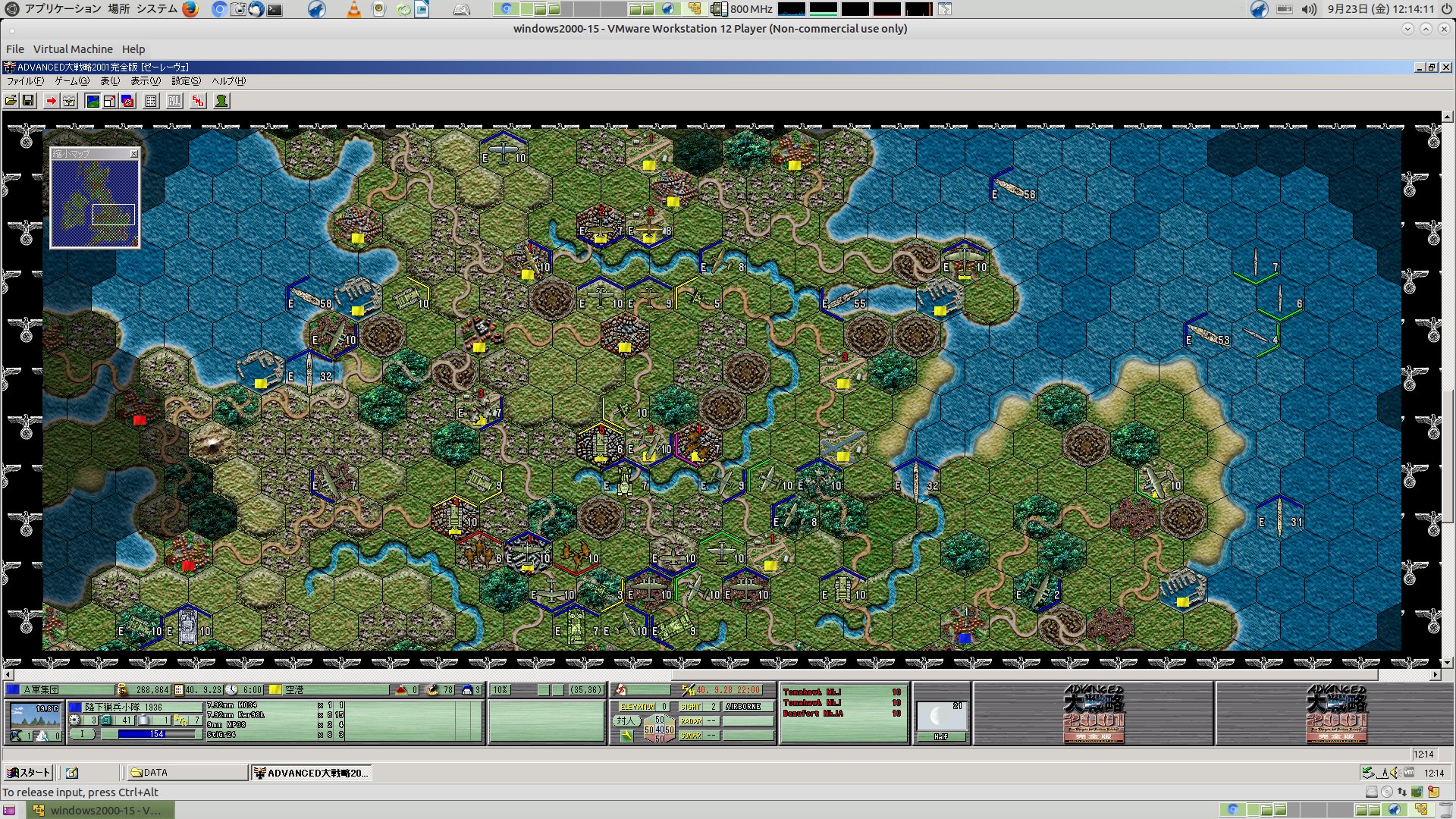This screenshot has width=1456, height=819.
Task: Open the 設定(S) menu
Action: pyautogui.click(x=186, y=81)
